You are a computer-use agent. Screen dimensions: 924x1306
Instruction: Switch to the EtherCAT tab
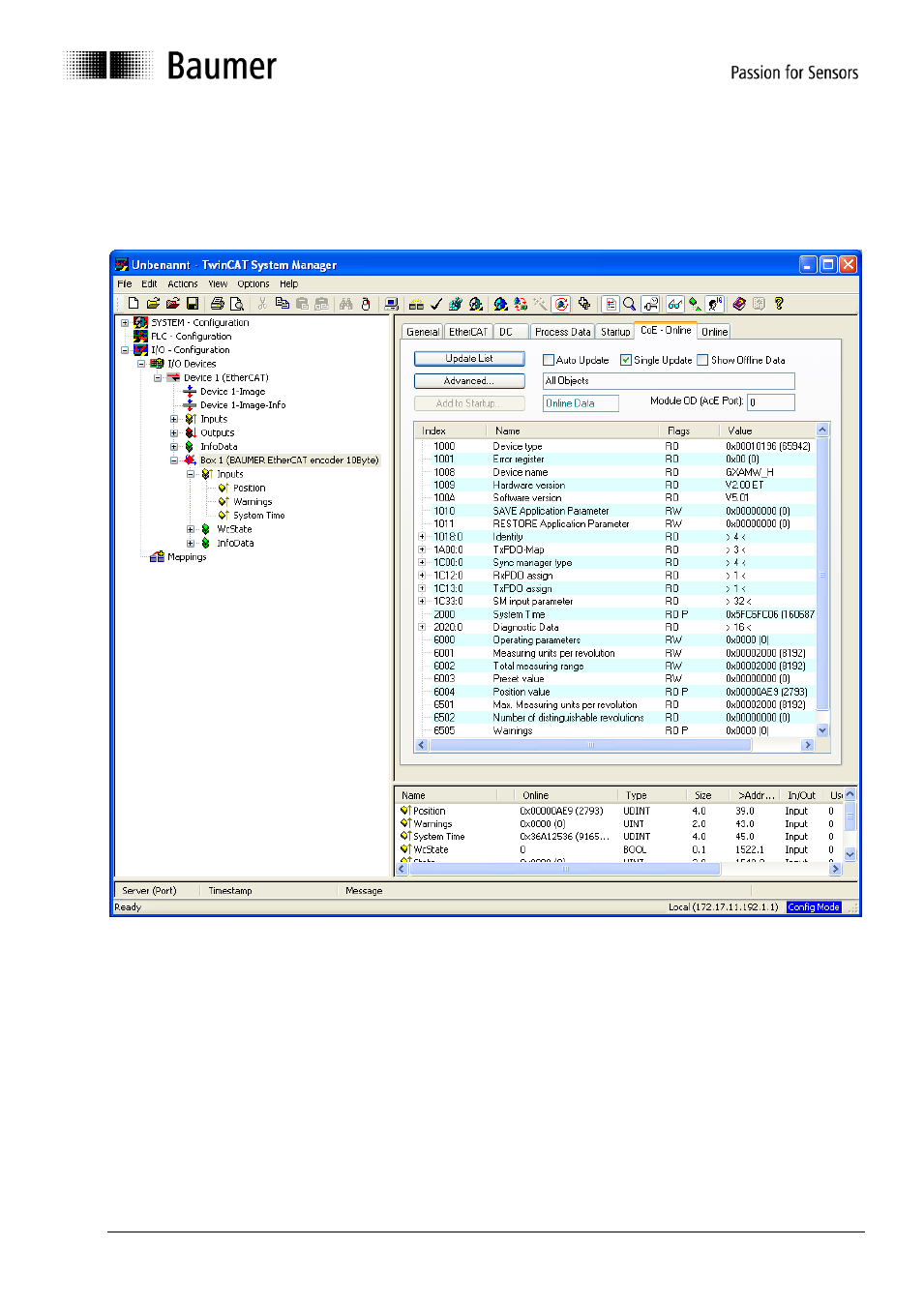pyautogui.click(x=468, y=332)
